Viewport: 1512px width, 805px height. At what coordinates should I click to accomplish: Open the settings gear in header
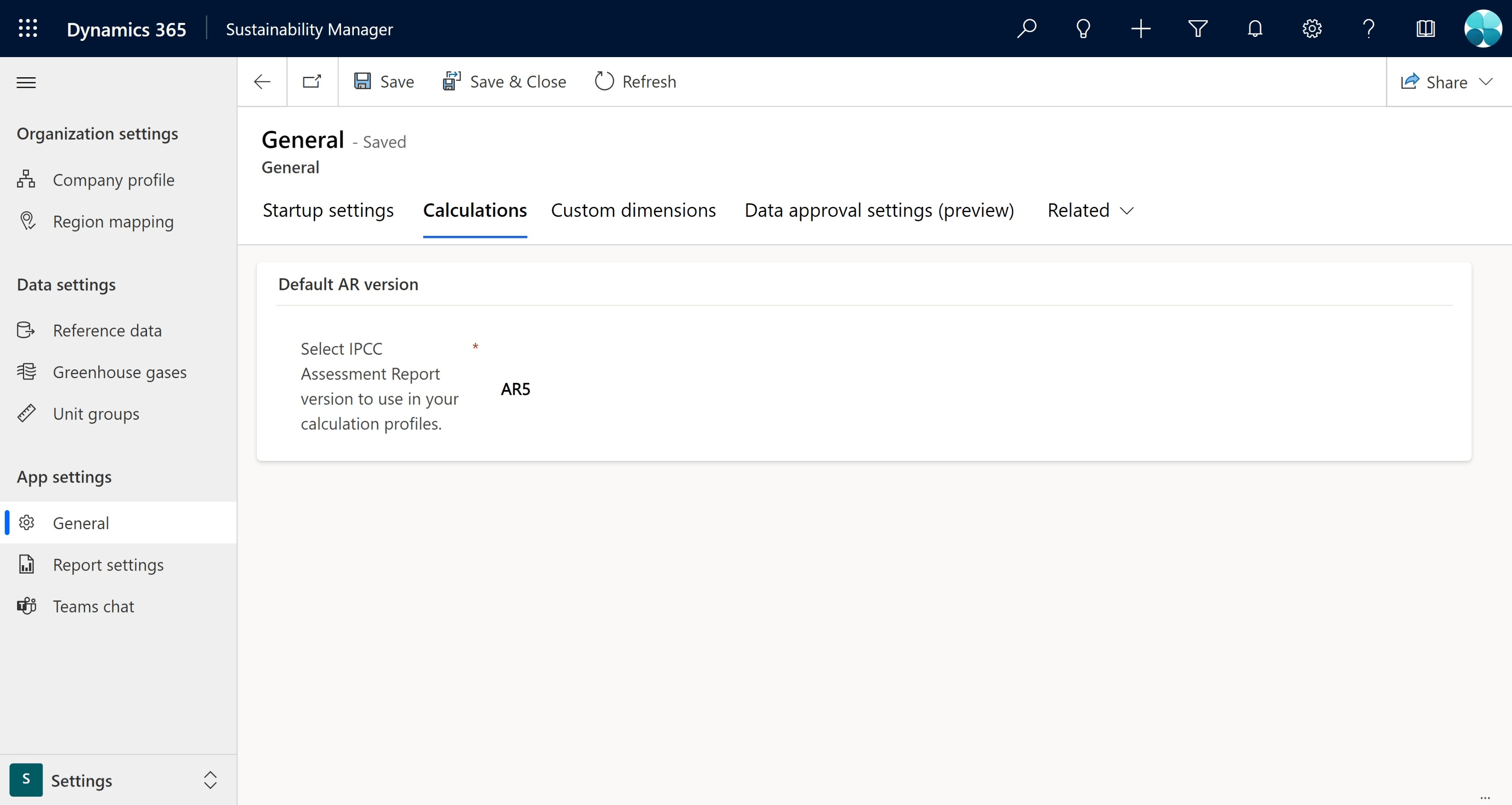coord(1311,28)
